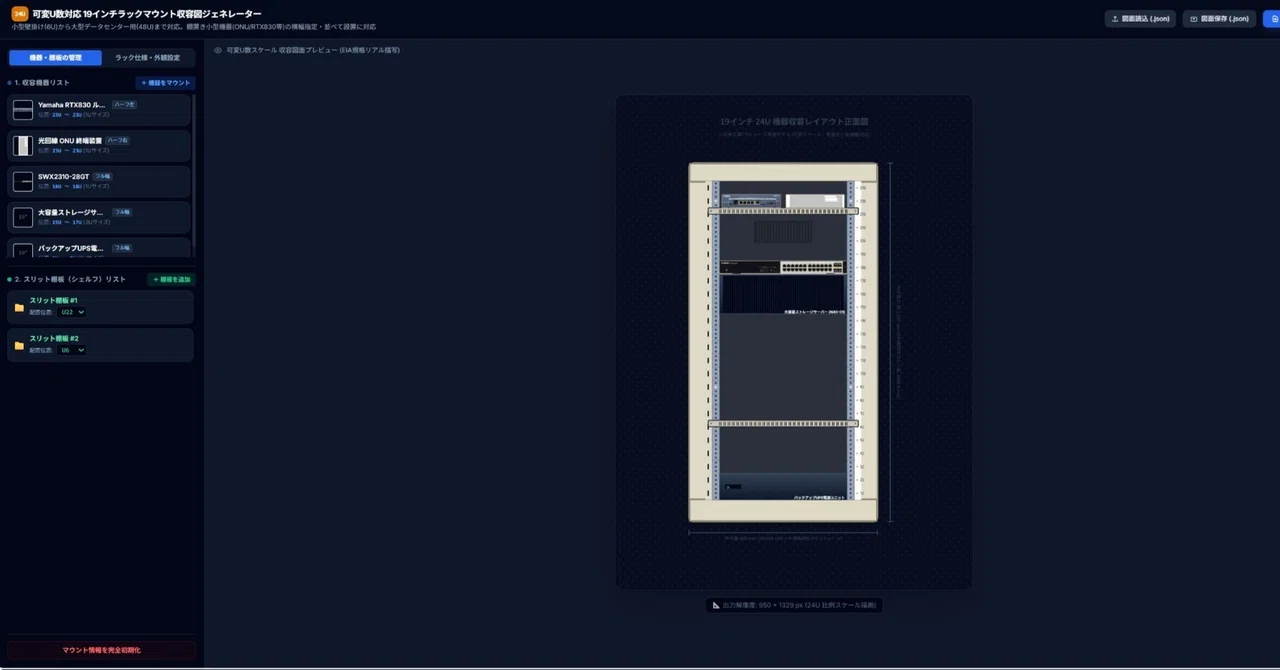
Task: Click the upper slit shelf in the rack preview
Action: (783, 211)
